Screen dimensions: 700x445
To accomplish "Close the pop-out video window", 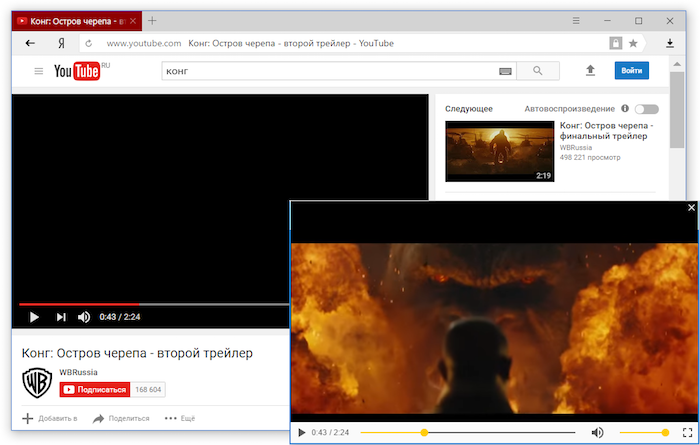I will pos(692,208).
